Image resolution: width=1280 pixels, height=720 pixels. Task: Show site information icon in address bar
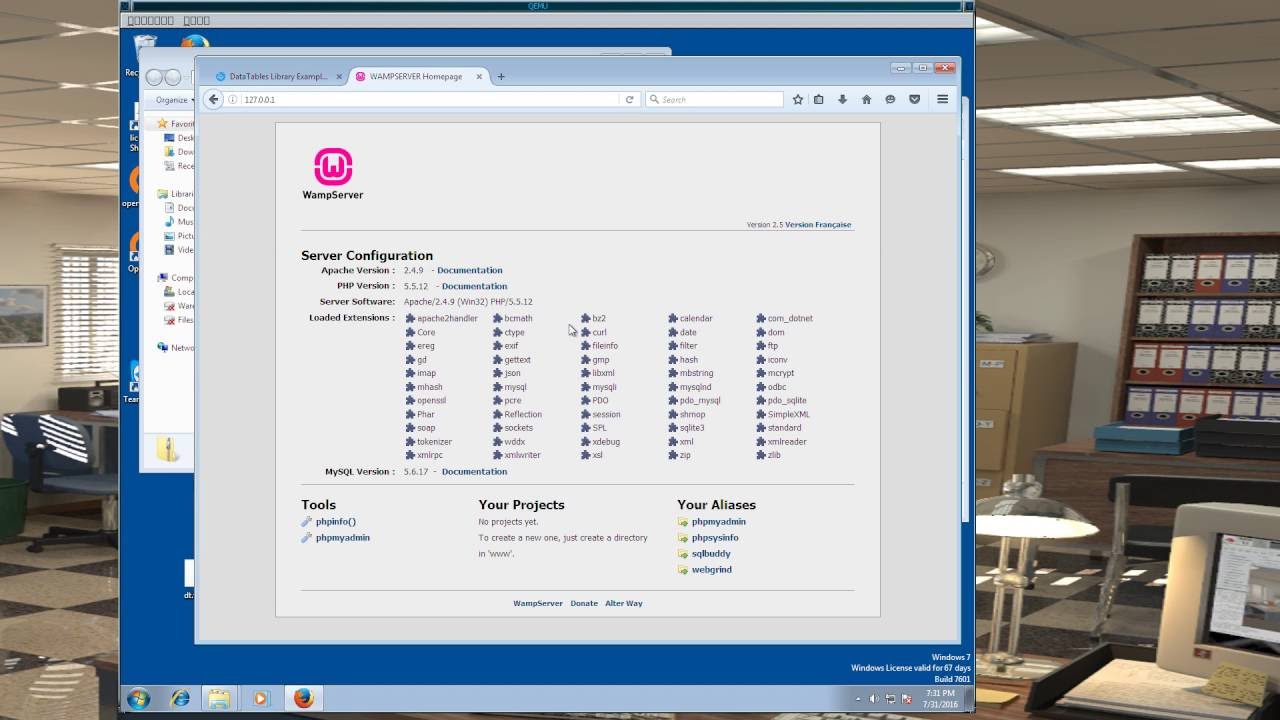(233, 99)
